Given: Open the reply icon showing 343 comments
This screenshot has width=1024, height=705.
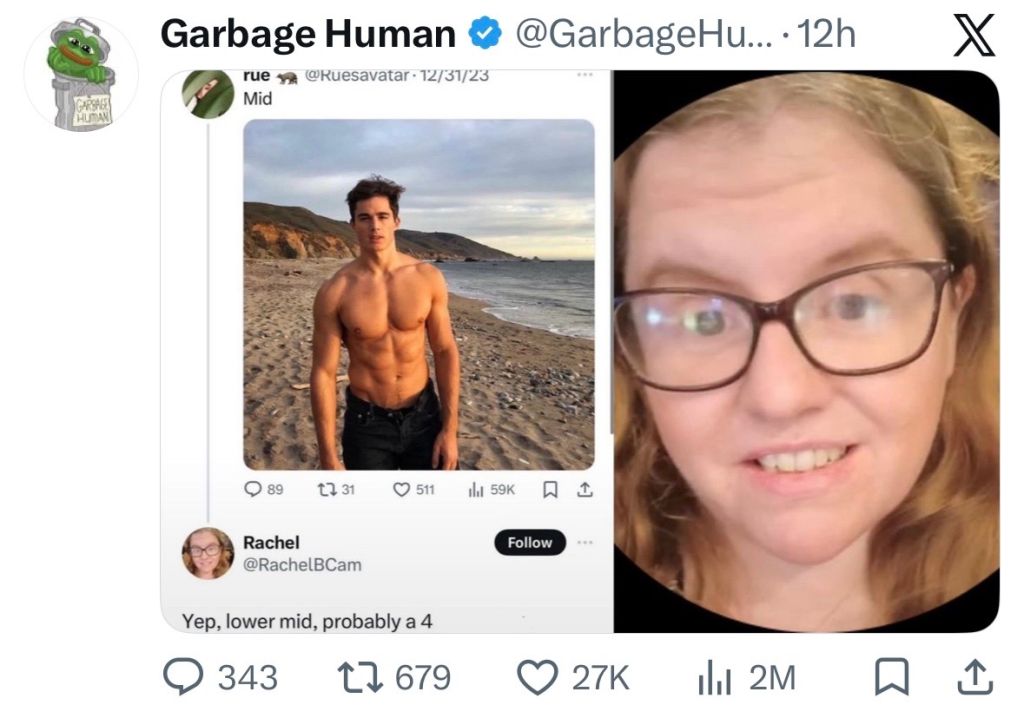Looking at the screenshot, I should 183,676.
